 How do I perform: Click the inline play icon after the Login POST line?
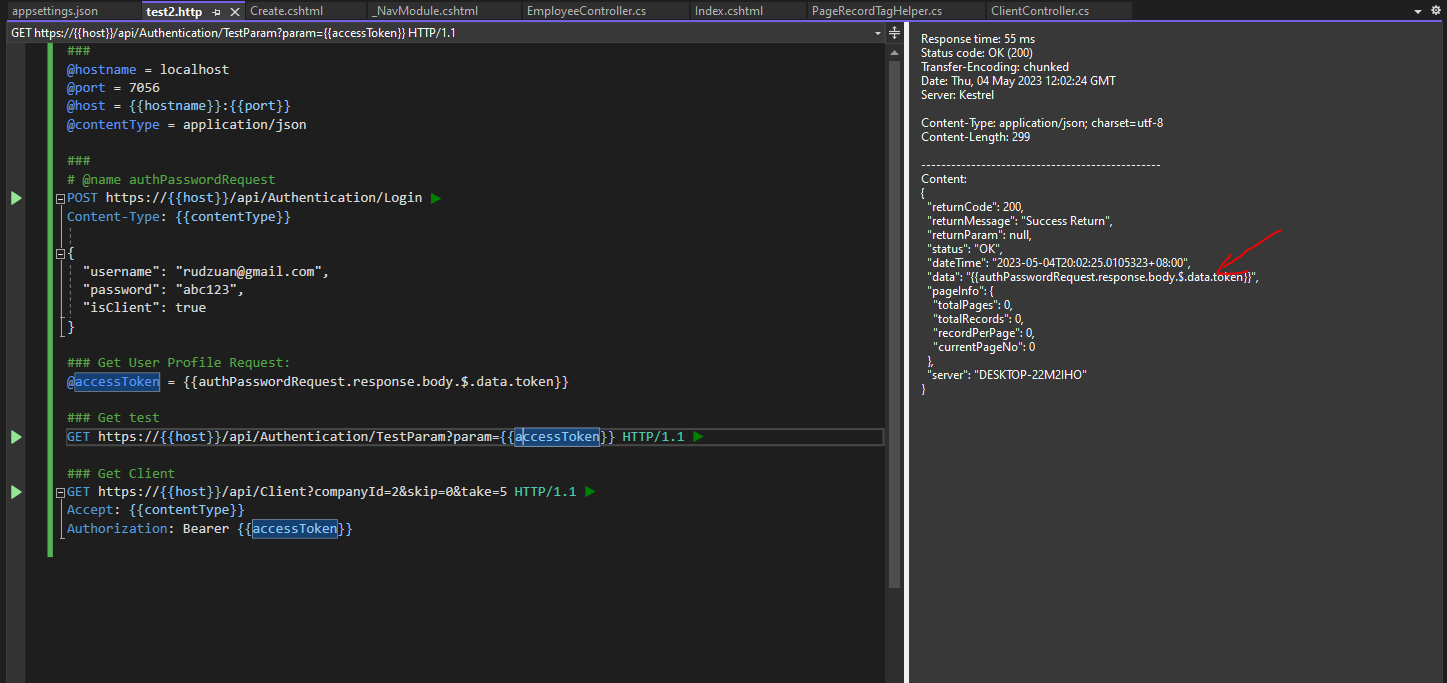tap(435, 197)
